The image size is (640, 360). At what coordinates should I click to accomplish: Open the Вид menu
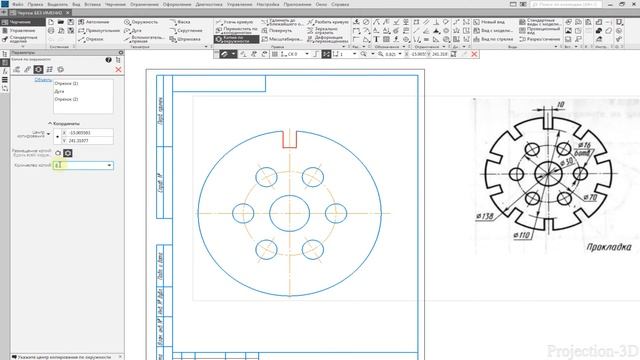coord(76,4)
